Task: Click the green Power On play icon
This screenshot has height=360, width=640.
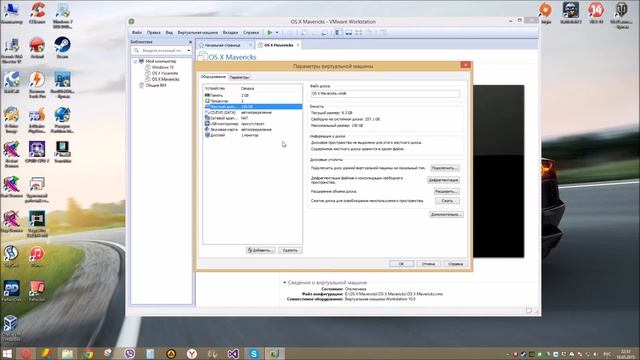Action: click(x=269, y=33)
